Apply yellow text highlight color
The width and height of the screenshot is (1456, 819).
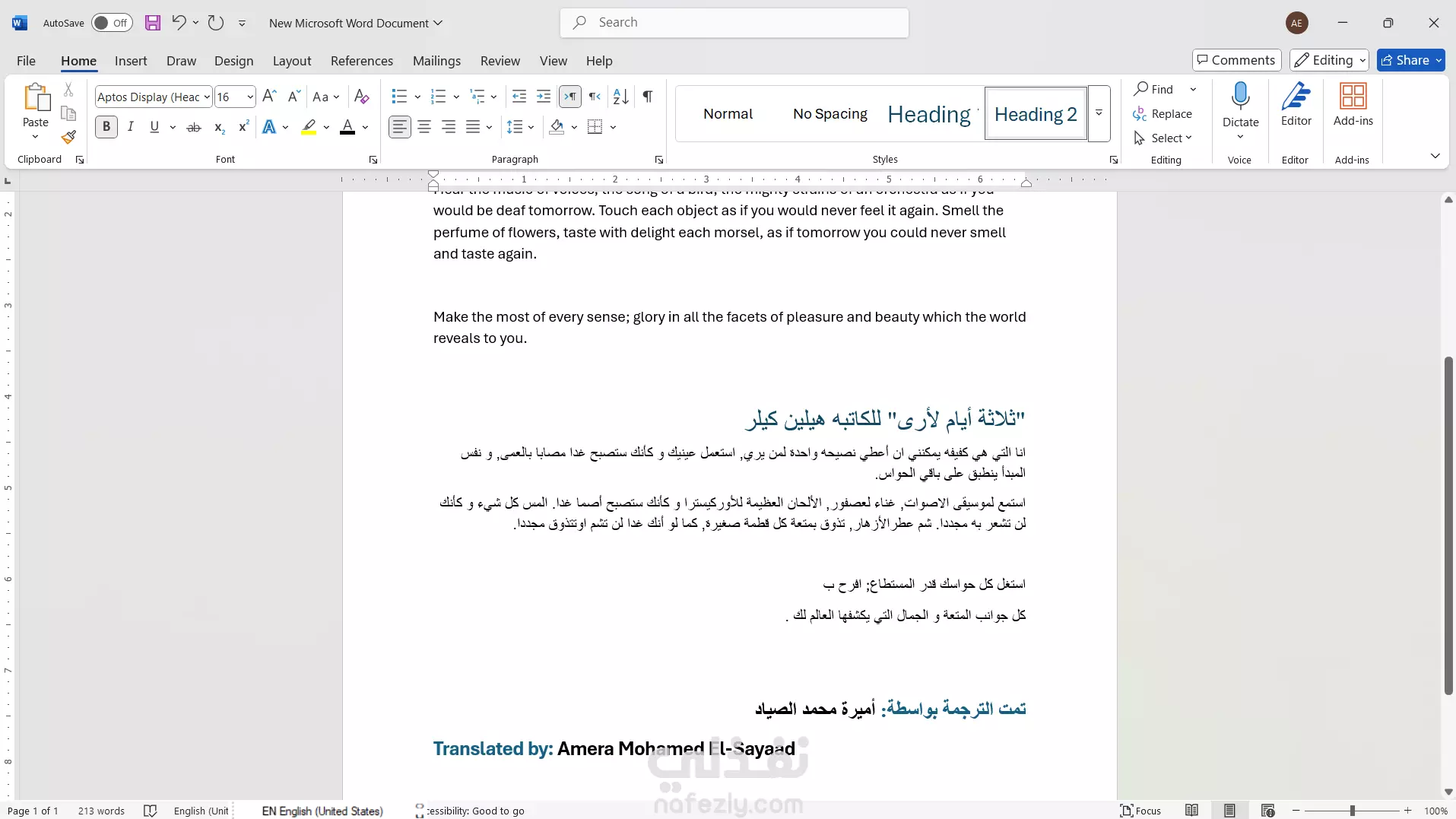[309, 127]
